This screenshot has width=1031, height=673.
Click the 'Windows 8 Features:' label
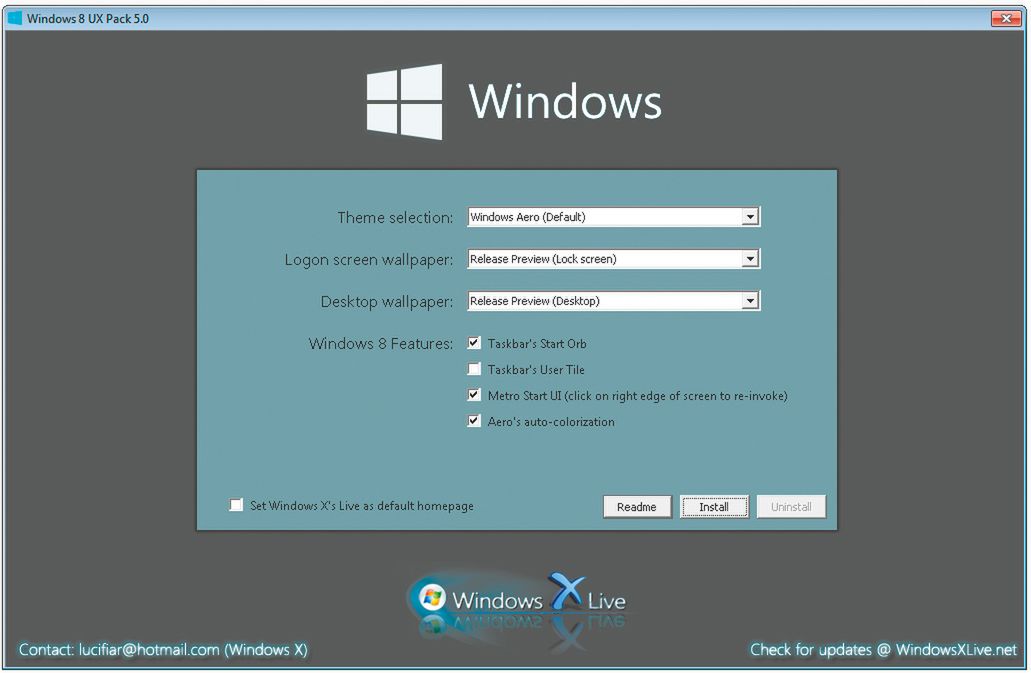point(381,343)
